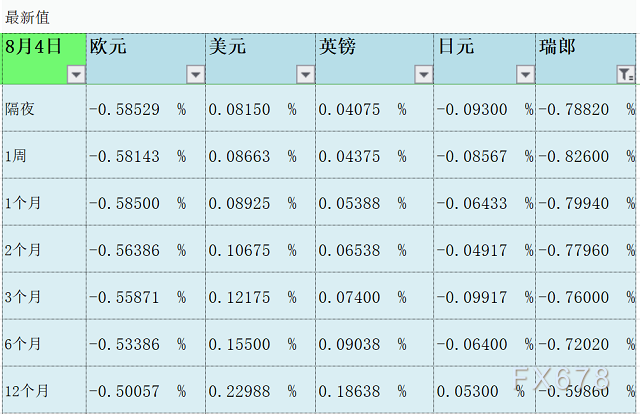Open the 日元 column filter dropdown
Screen dimensions: 640x414
click(x=525, y=75)
